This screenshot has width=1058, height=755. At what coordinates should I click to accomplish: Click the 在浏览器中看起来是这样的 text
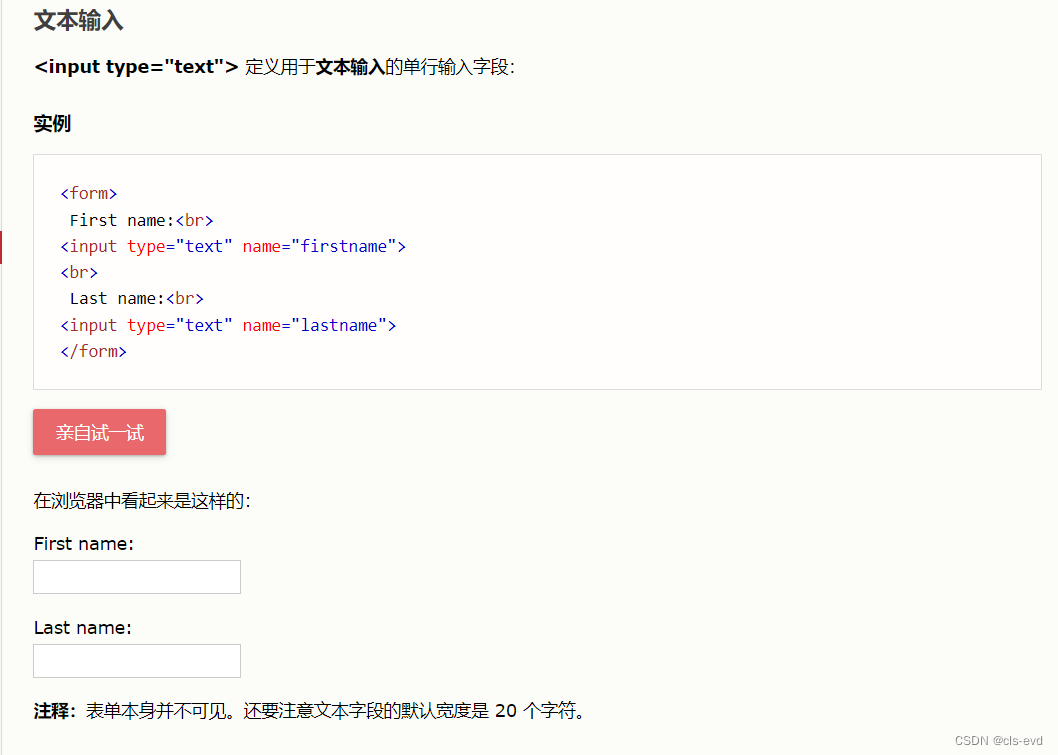[x=141, y=501]
